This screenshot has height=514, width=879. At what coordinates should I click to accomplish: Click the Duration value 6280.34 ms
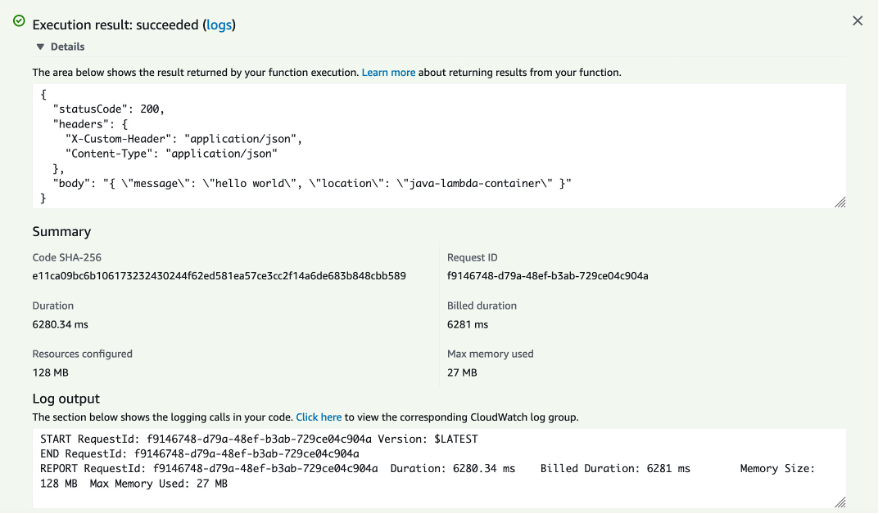pos(60,325)
